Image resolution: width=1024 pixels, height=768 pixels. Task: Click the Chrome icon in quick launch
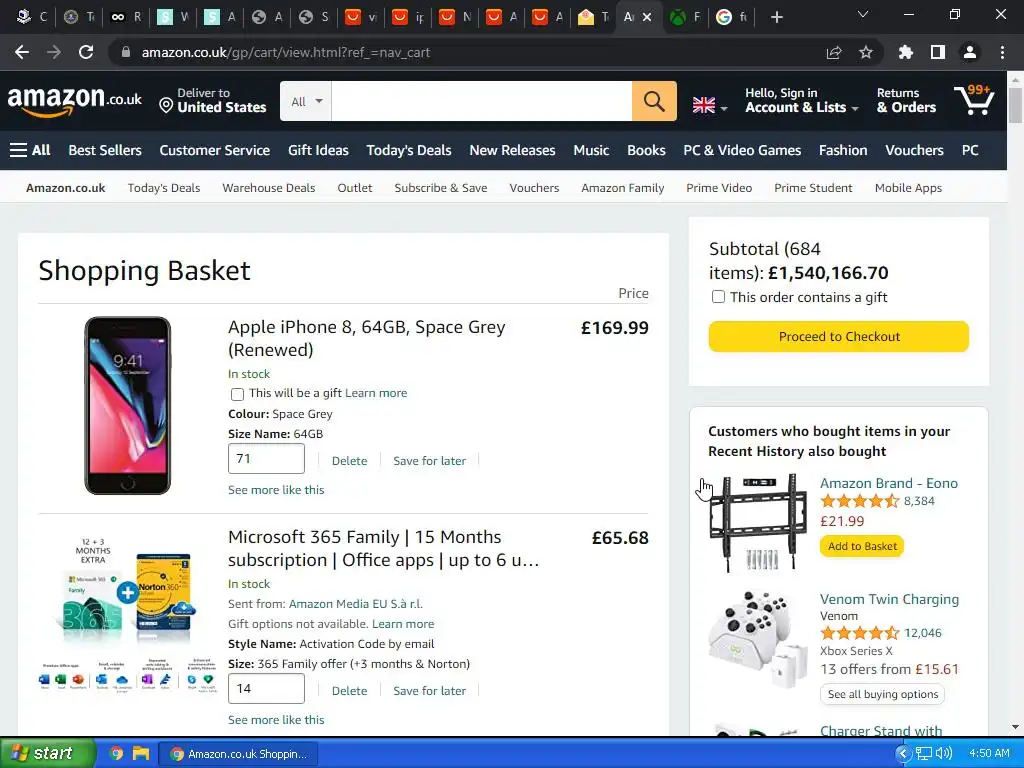116,754
